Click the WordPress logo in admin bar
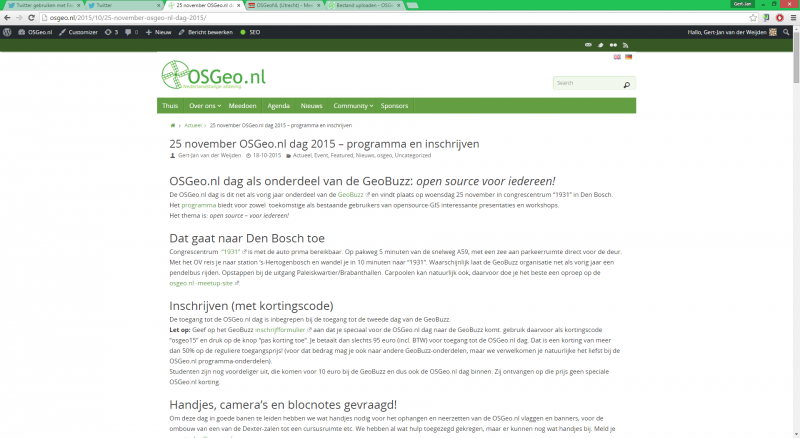 pyautogui.click(x=8, y=32)
